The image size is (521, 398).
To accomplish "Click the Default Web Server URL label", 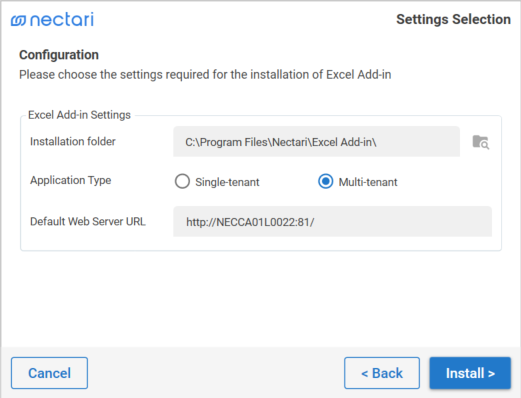I will click(88, 221).
